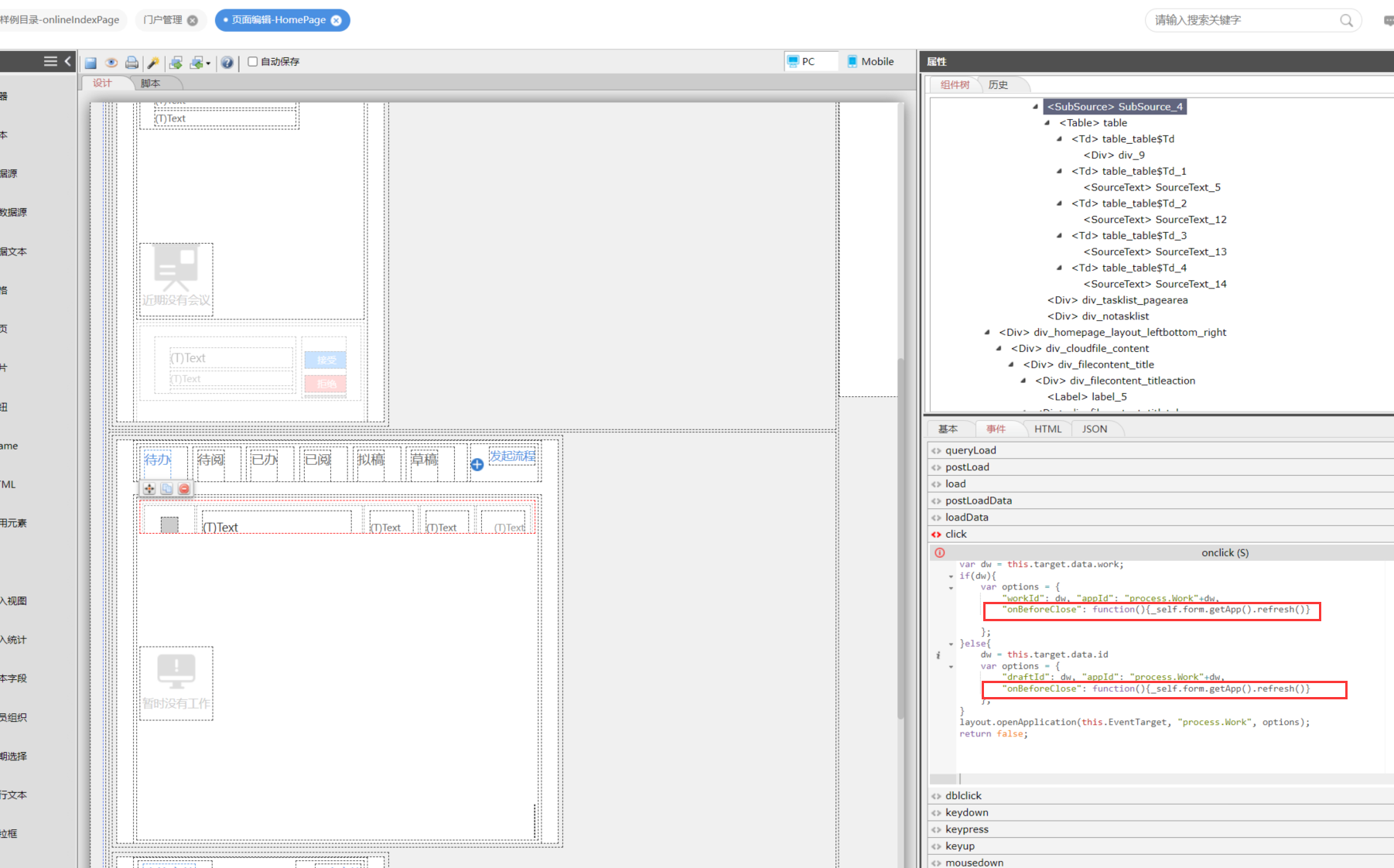Select SourceText_12 in the component tree
Viewport: 1394px width, 868px height.
(1155, 220)
